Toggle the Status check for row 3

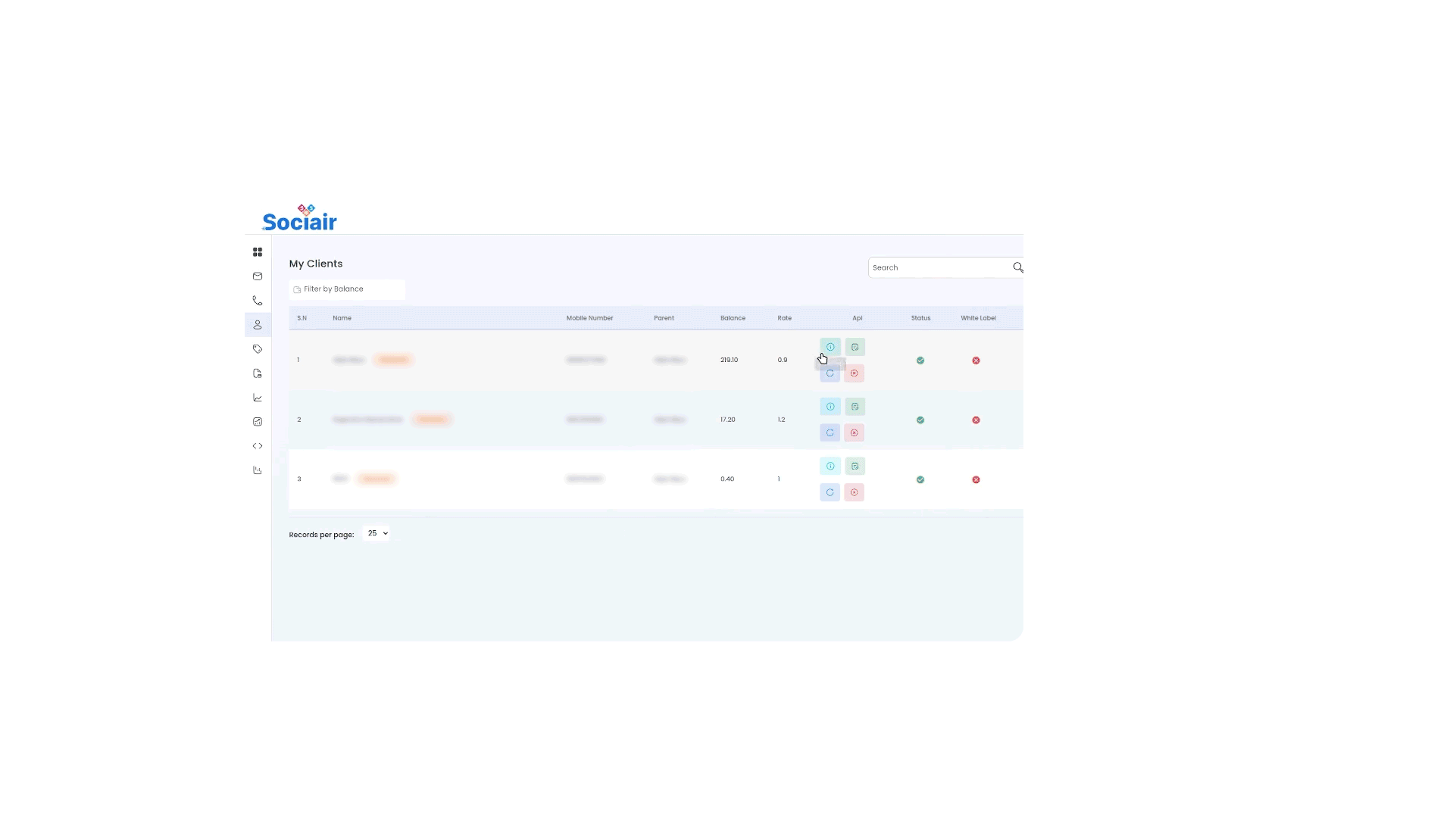click(x=920, y=479)
